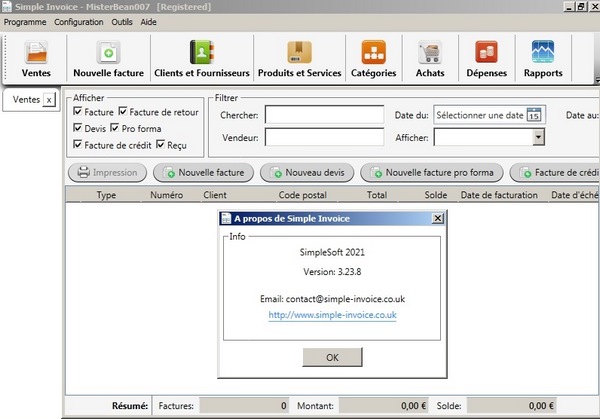Click the Nouveau devis button

click(307, 173)
